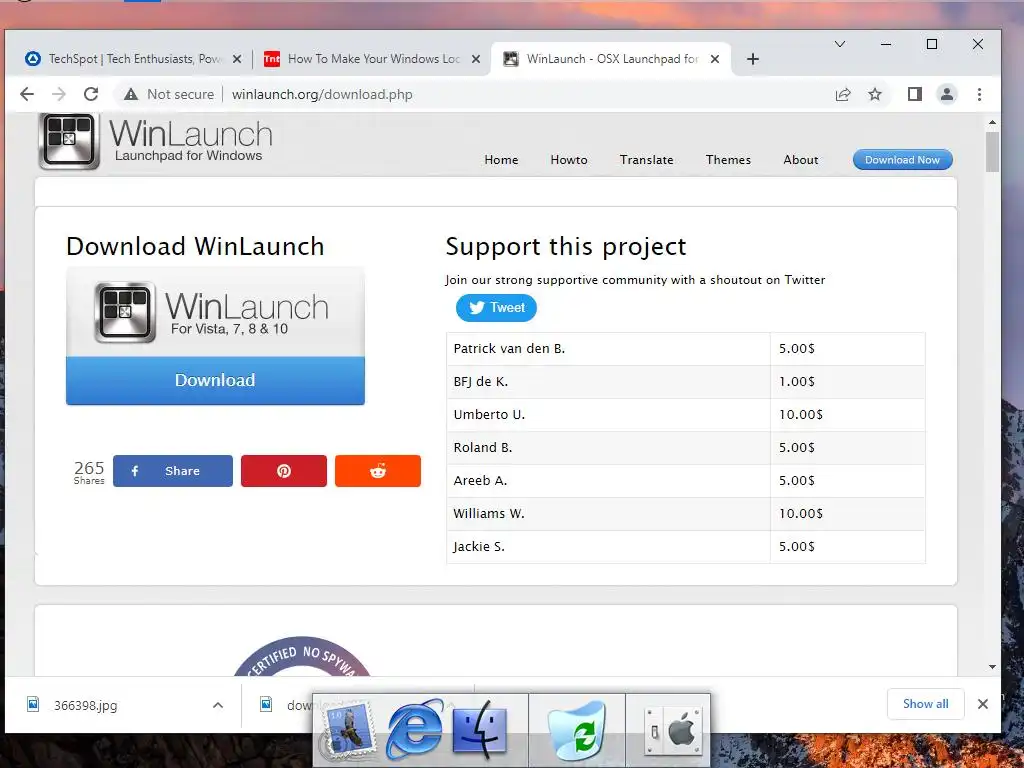This screenshot has width=1024, height=768.
Task: Open the Themes page
Action: (728, 160)
